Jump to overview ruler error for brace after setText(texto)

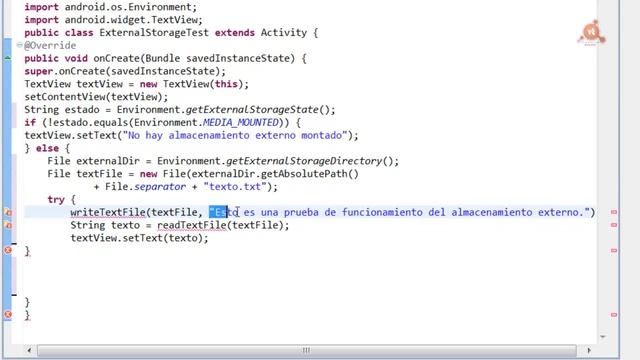pos(614,250)
